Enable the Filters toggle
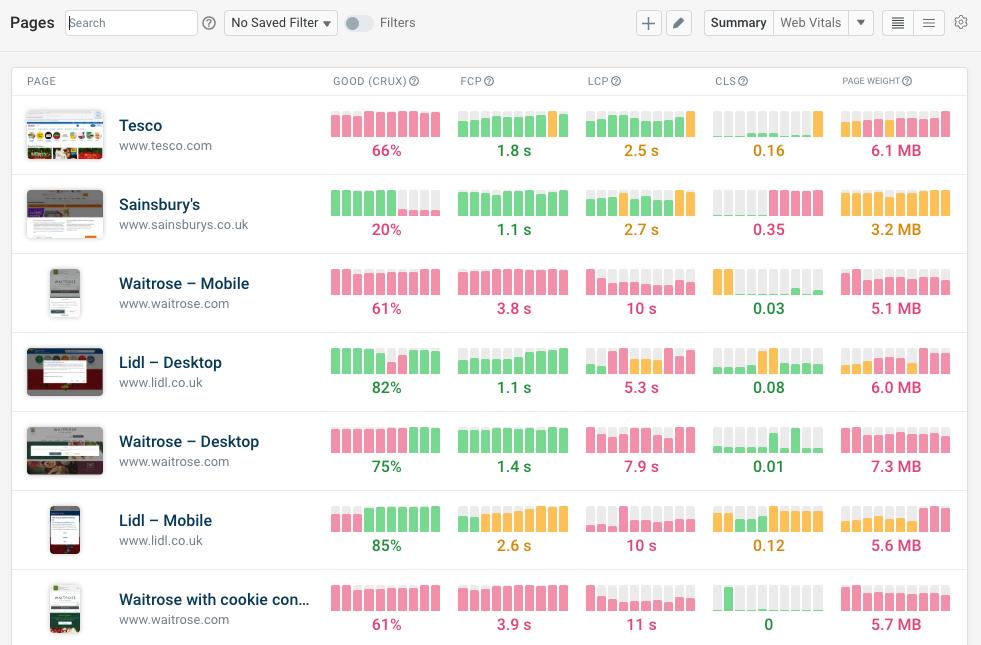Viewport: 981px width, 645px height. pyautogui.click(x=357, y=22)
